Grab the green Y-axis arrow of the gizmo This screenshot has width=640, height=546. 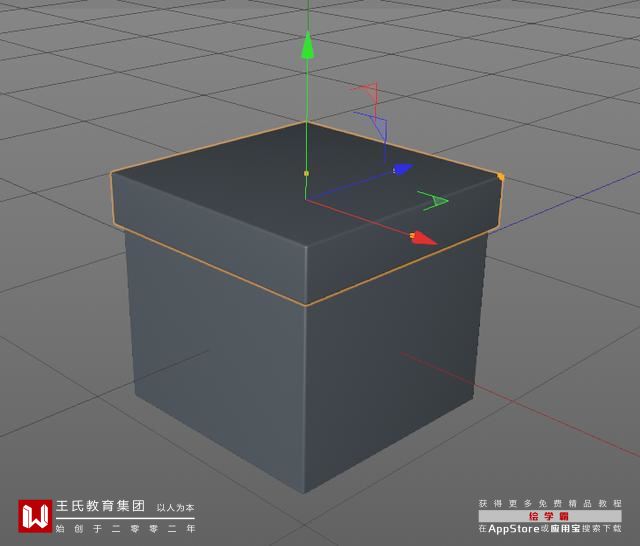pos(307,45)
